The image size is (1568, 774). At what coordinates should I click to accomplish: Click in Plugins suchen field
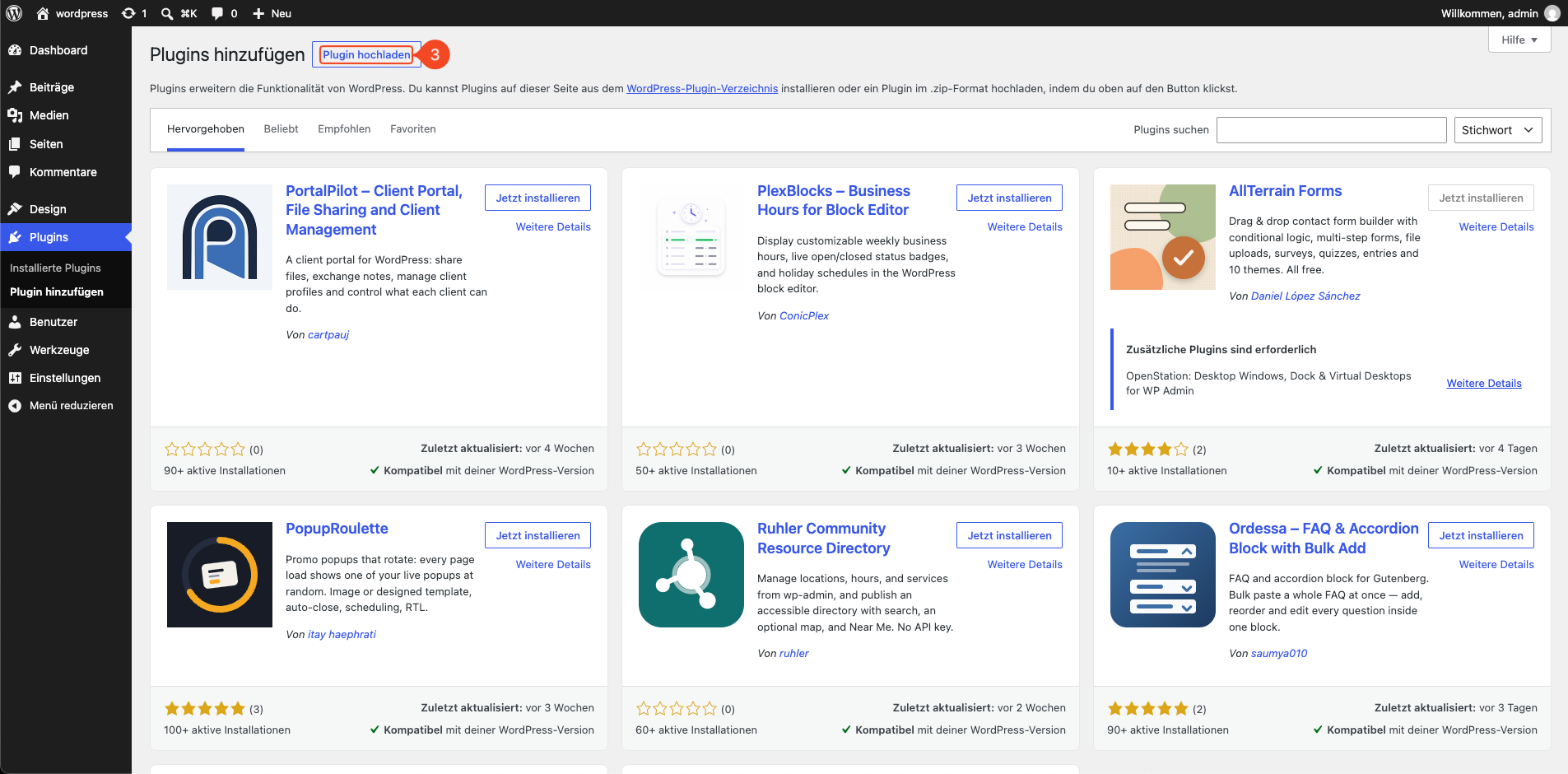pyautogui.click(x=1331, y=130)
